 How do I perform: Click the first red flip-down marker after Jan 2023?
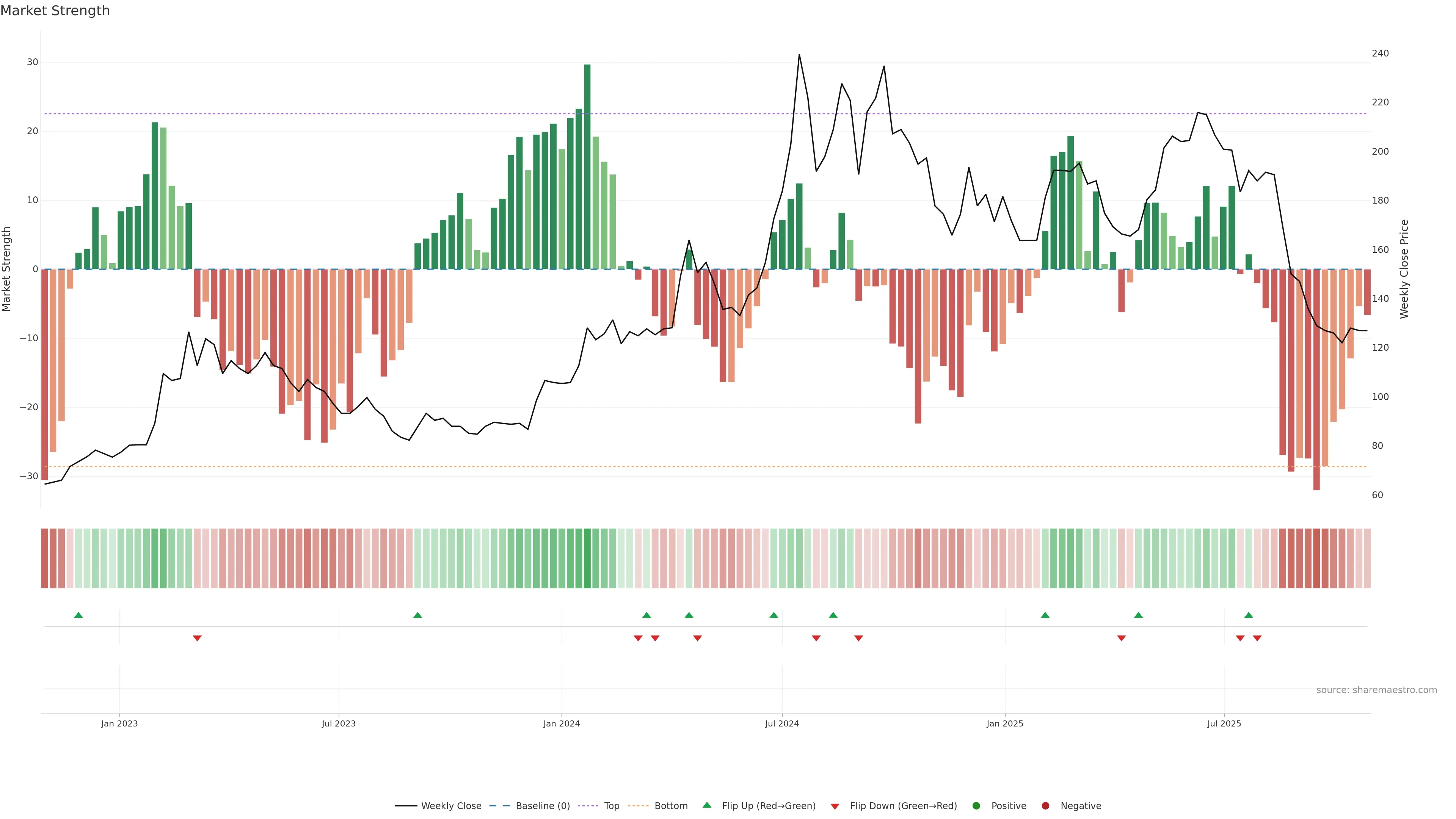[197, 638]
